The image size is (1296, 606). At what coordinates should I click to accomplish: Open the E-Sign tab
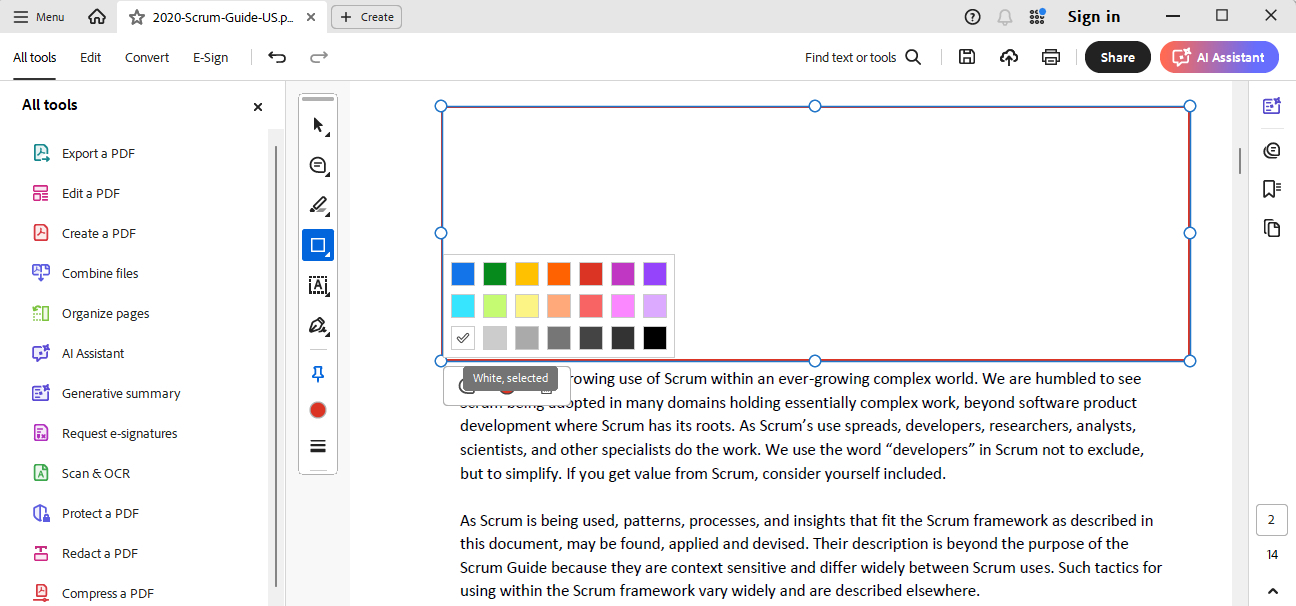tap(210, 57)
